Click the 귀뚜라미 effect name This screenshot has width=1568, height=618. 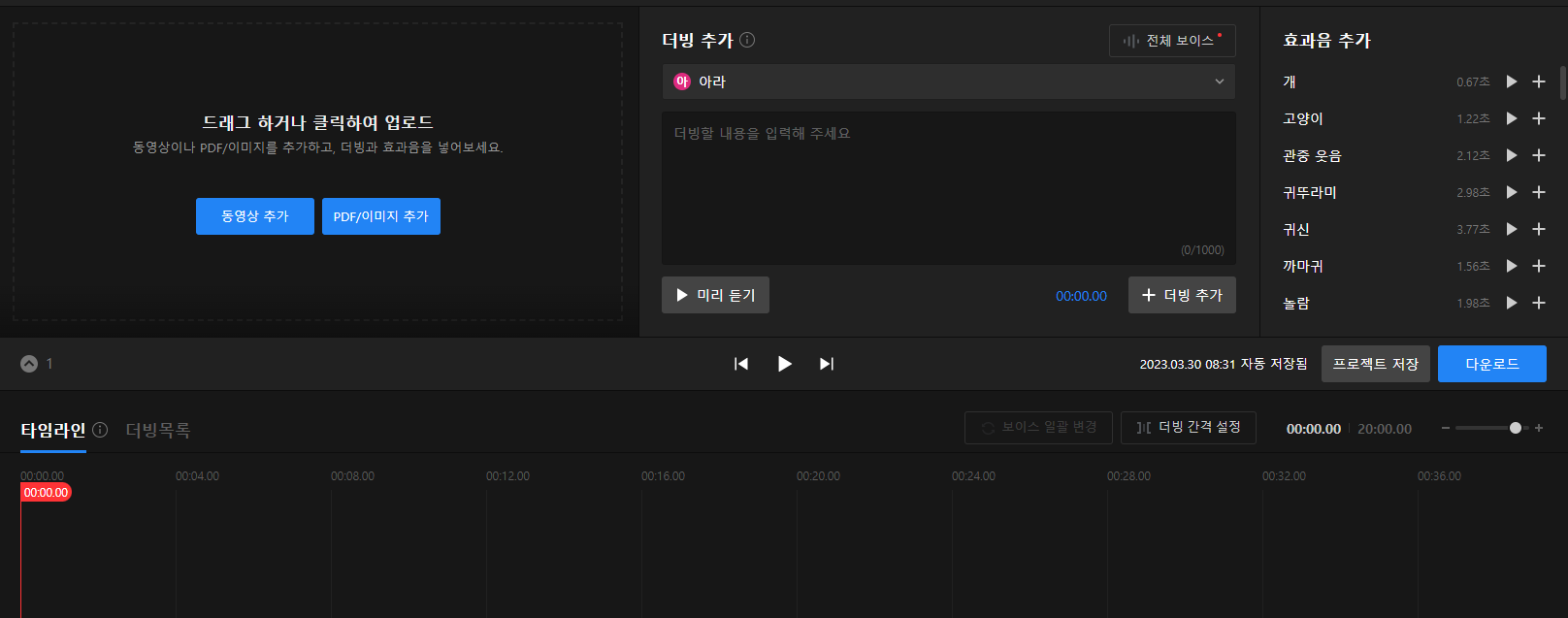tap(1310, 192)
